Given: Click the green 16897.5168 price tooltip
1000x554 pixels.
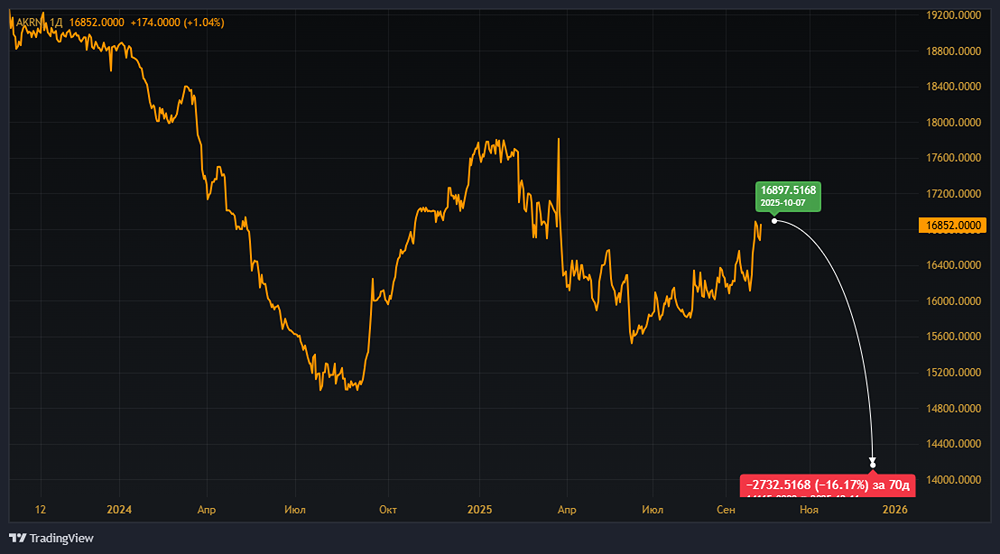Looking at the screenshot, I should point(788,196).
